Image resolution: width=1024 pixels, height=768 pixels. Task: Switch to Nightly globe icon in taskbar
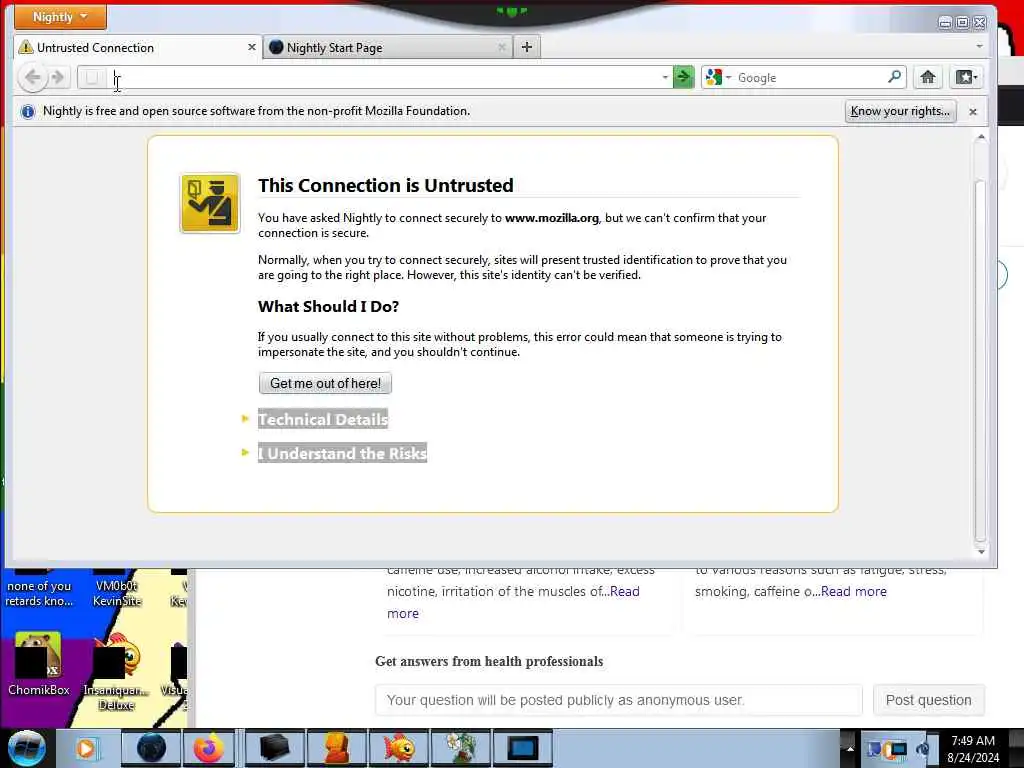(x=152, y=748)
